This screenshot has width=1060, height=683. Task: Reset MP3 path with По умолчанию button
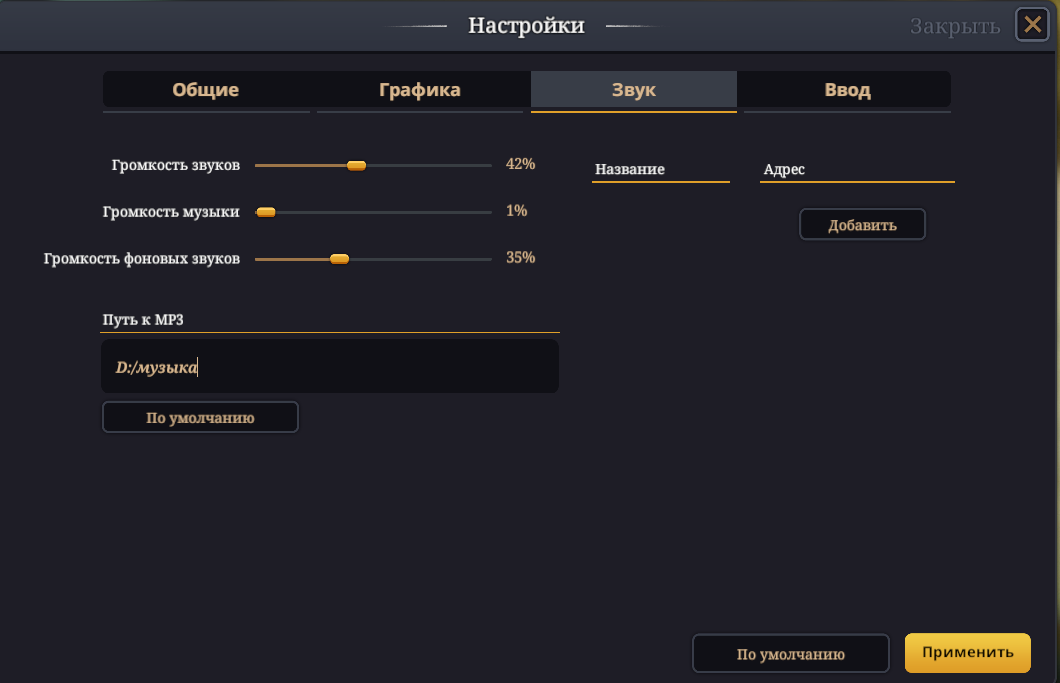(200, 417)
